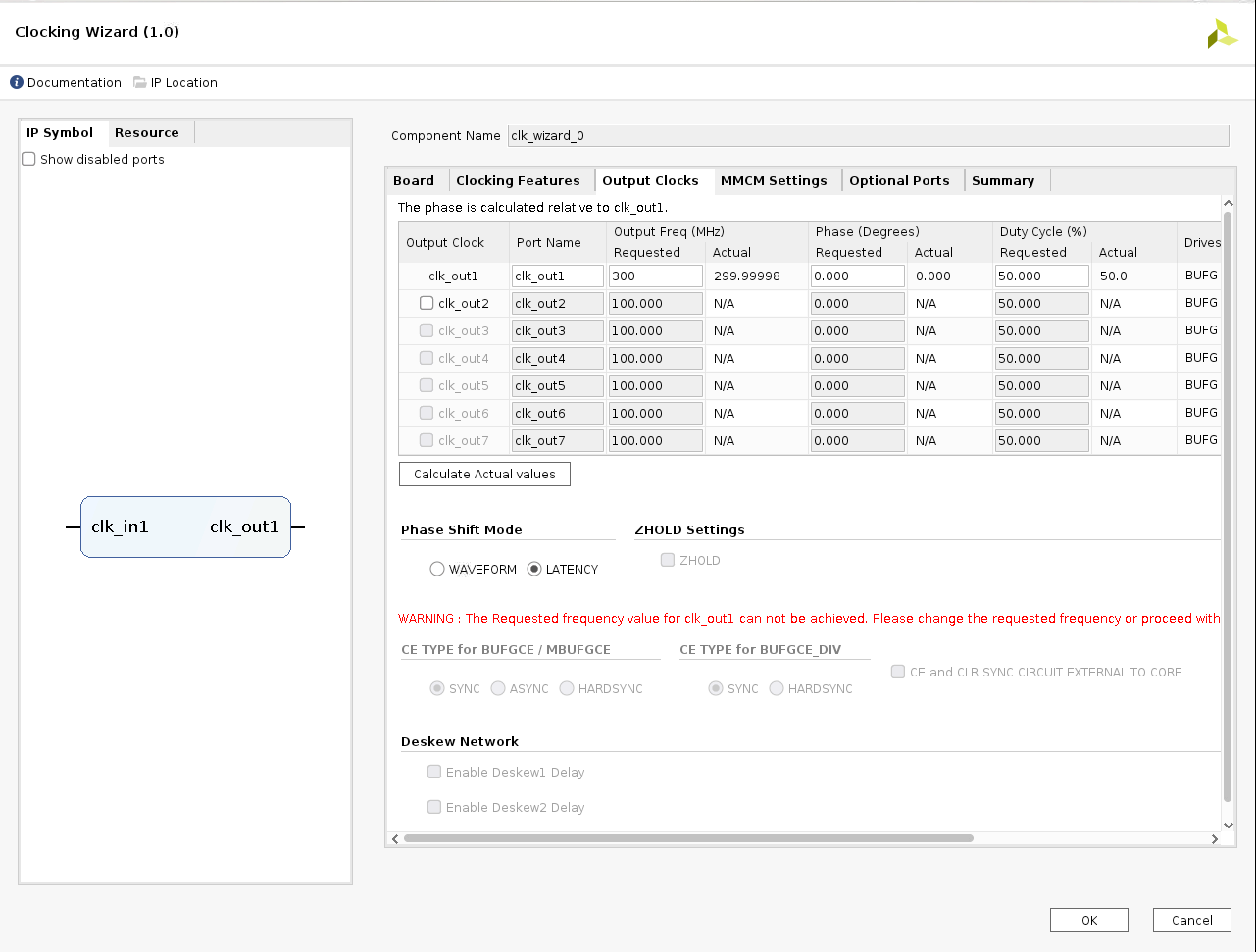Click the Xilinx logo icon
This screenshot has height=952, width=1256.
pyautogui.click(x=1222, y=33)
